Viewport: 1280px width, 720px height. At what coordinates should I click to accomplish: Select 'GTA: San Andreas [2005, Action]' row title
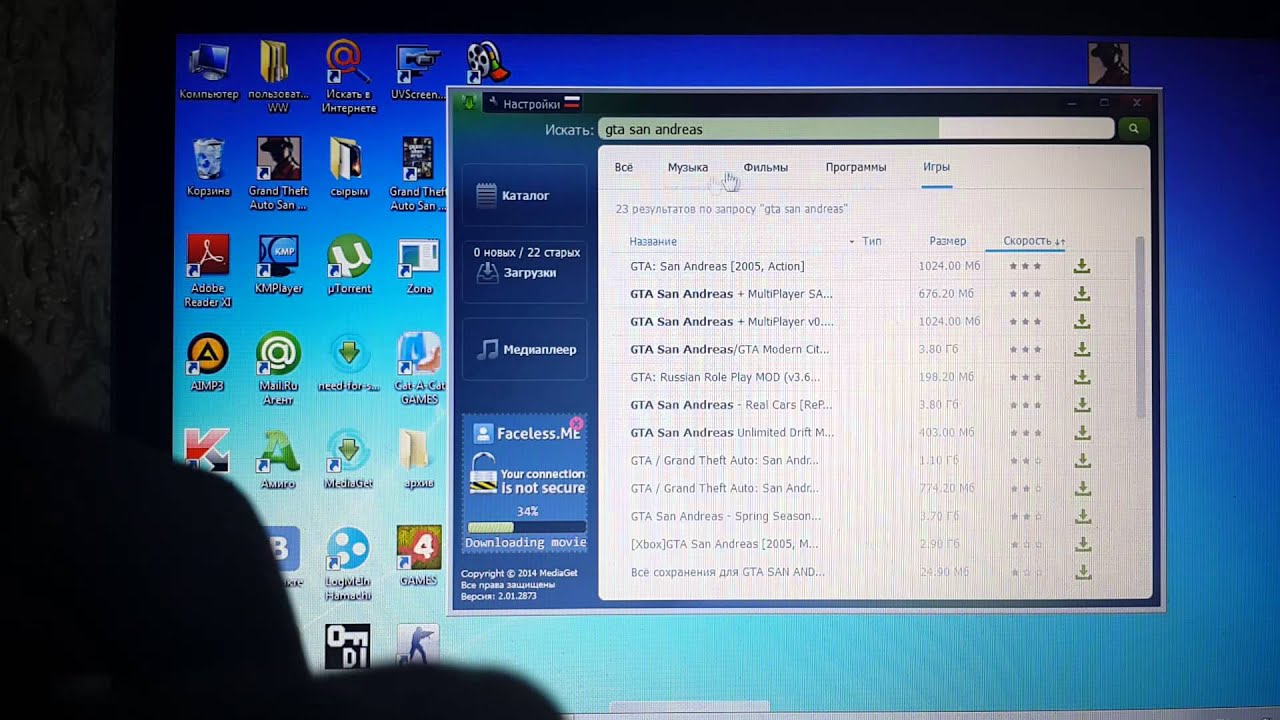(717, 266)
